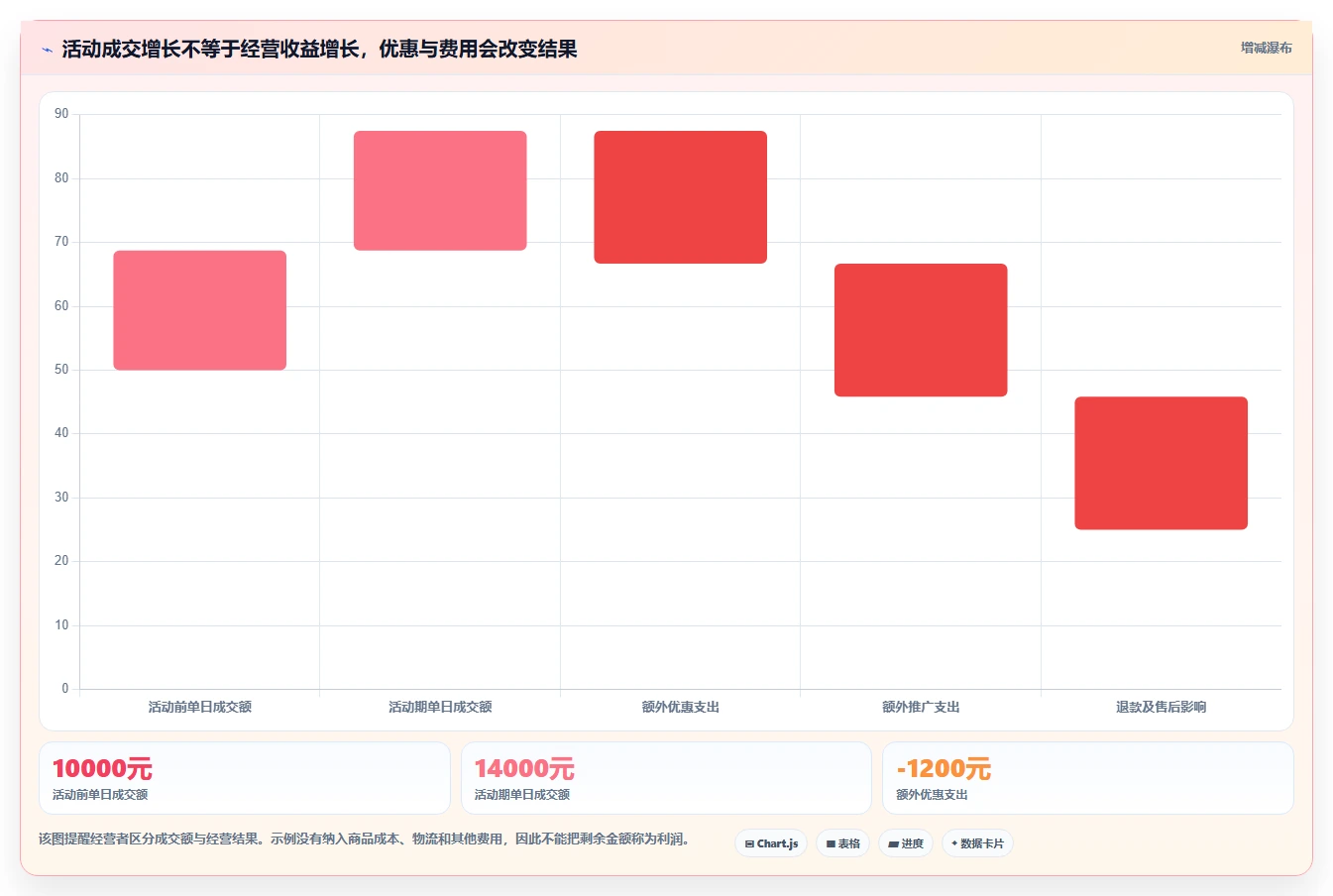The width and height of the screenshot is (1333, 896).
Task: Select the 数据卡片 tag chip
Action: [977, 843]
